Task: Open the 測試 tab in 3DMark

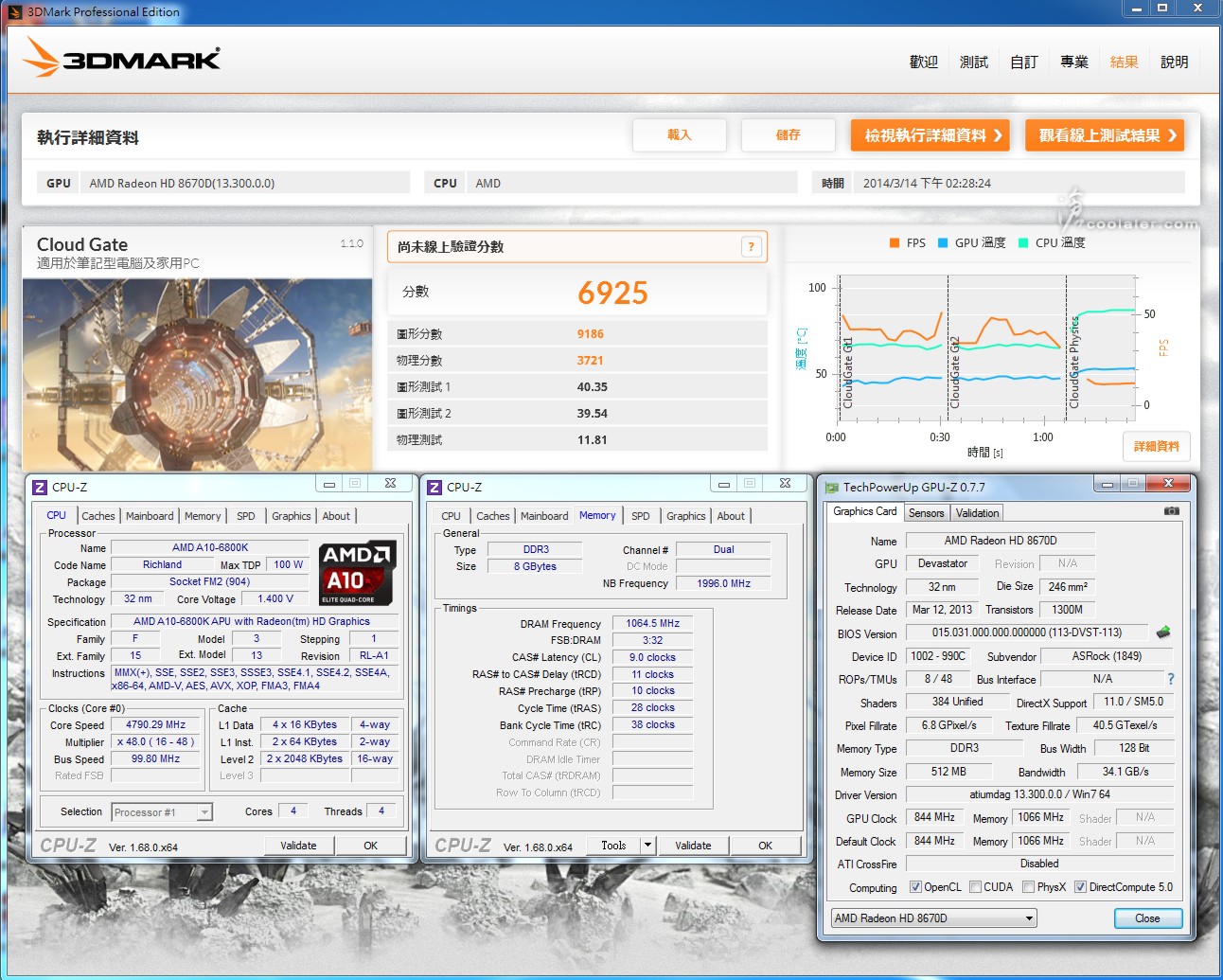Action: coord(974,62)
